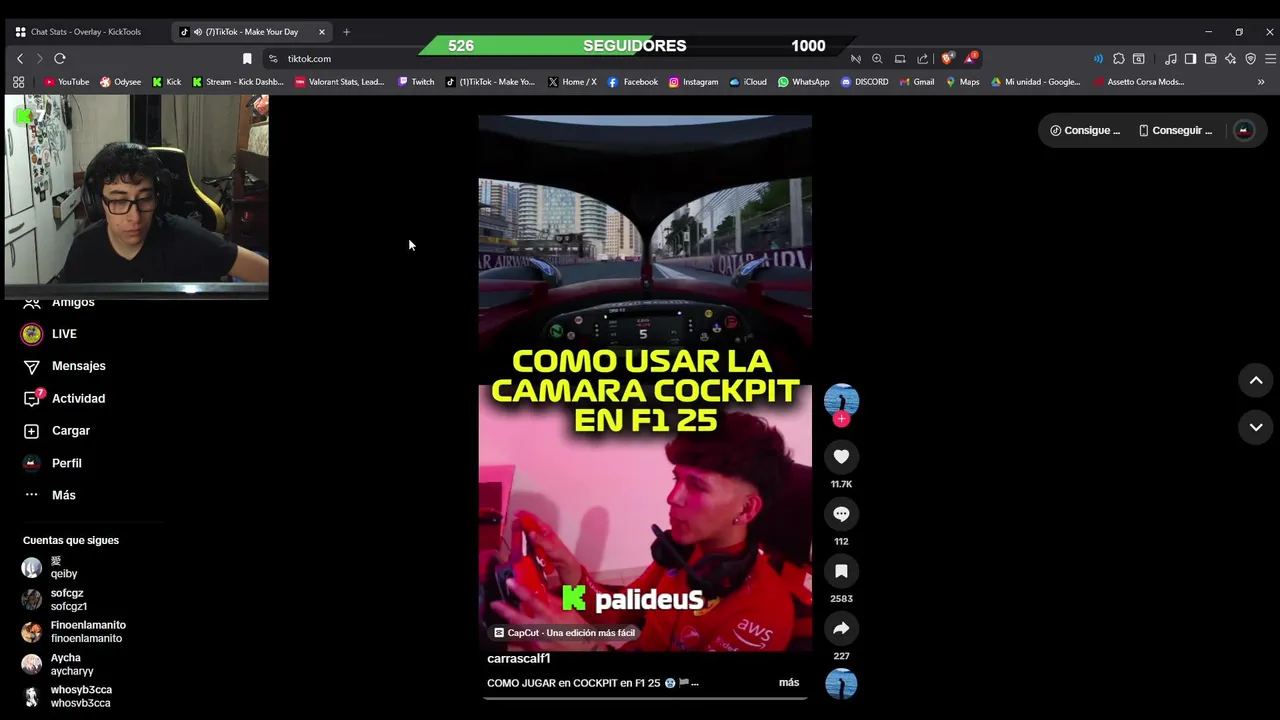Open browser zoom magnifier icon

877,59
